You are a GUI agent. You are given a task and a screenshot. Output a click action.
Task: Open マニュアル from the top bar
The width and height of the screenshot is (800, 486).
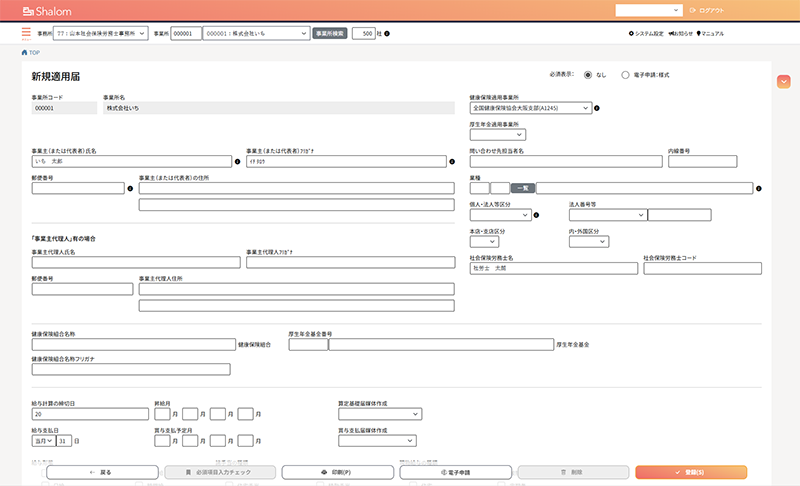[710, 33]
